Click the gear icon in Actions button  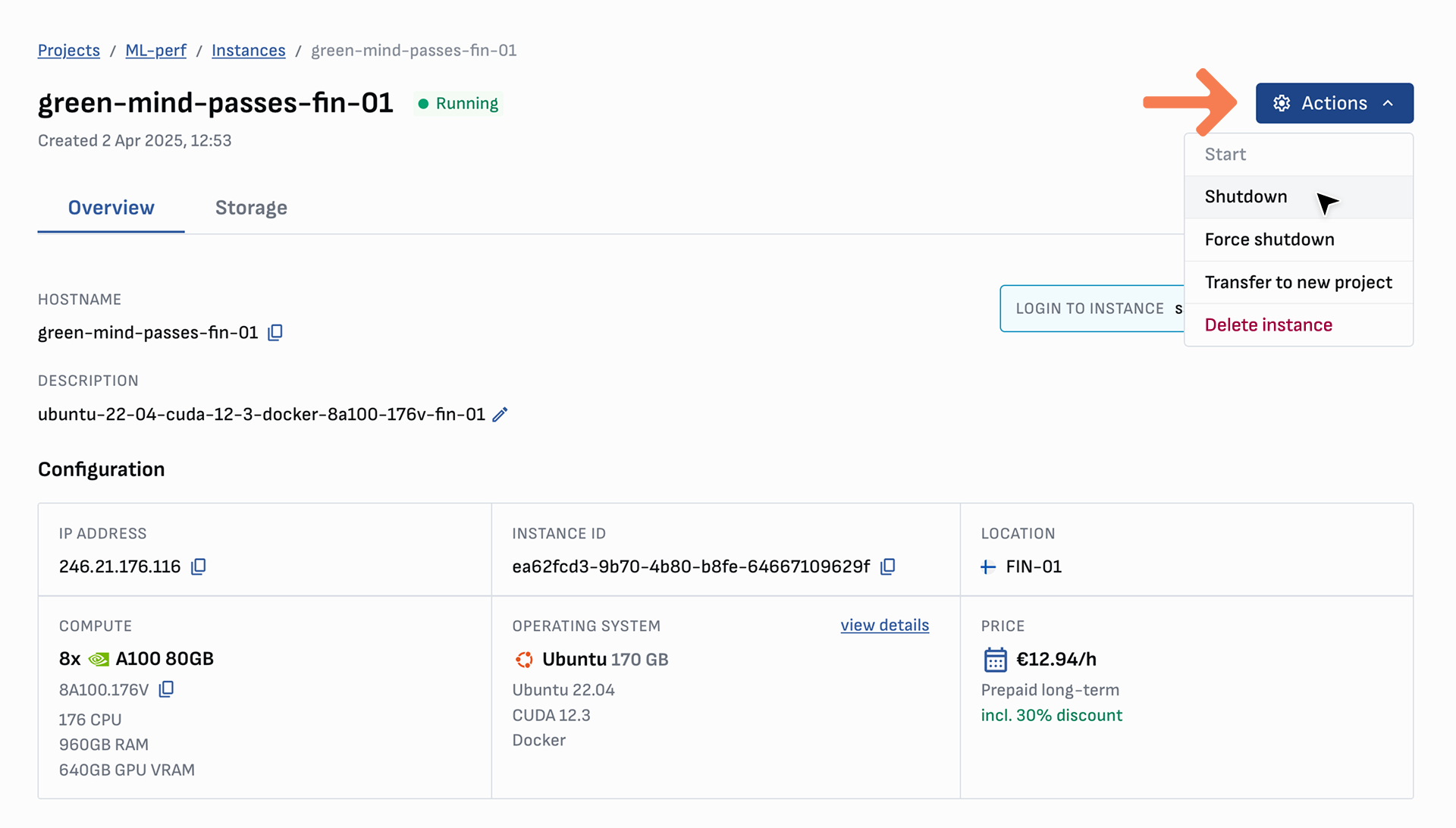1282,103
